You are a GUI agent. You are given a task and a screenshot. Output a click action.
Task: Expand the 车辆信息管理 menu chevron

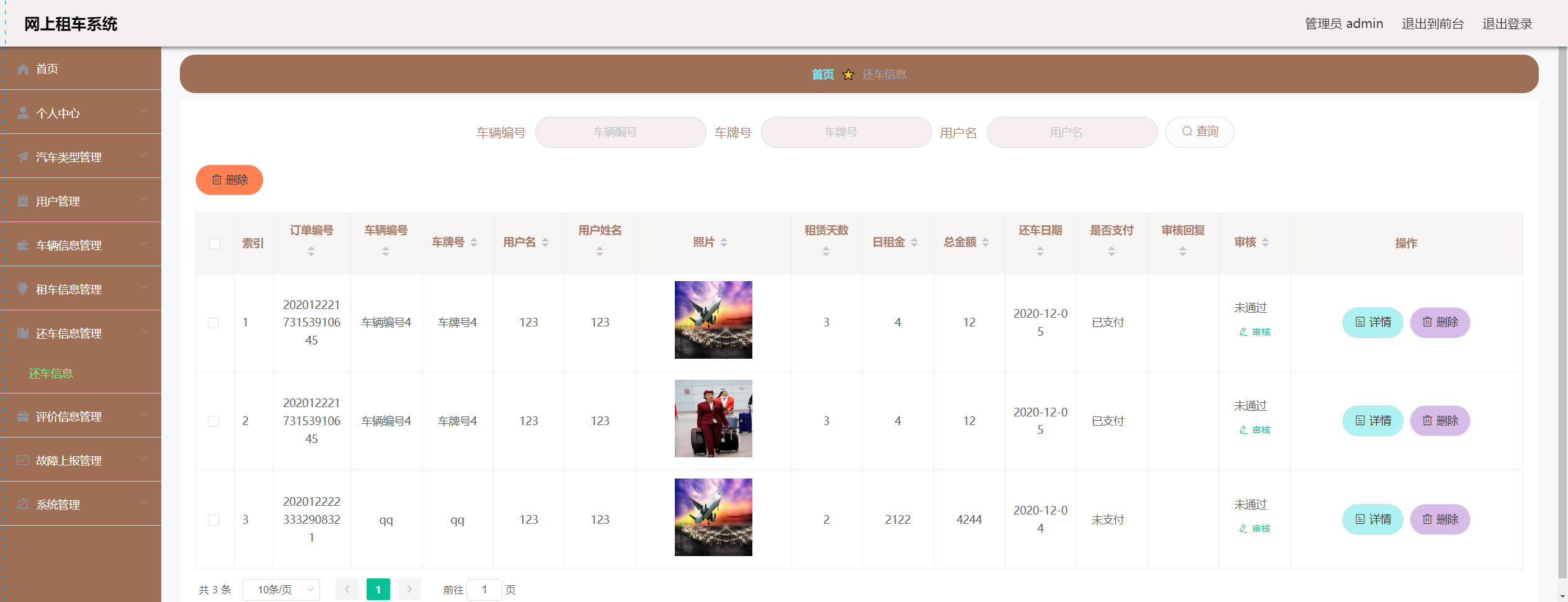[143, 243]
